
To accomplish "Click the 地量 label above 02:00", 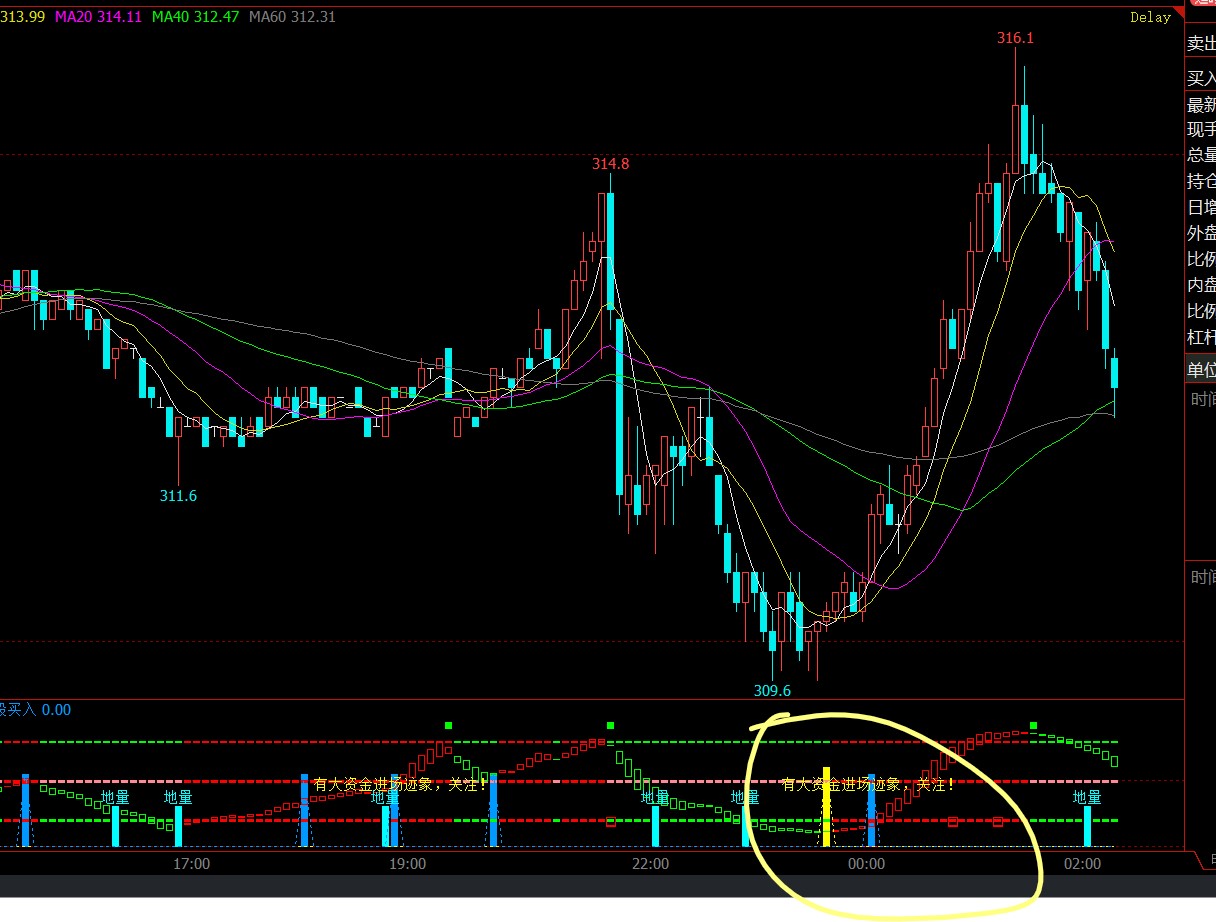I will tap(1087, 797).
